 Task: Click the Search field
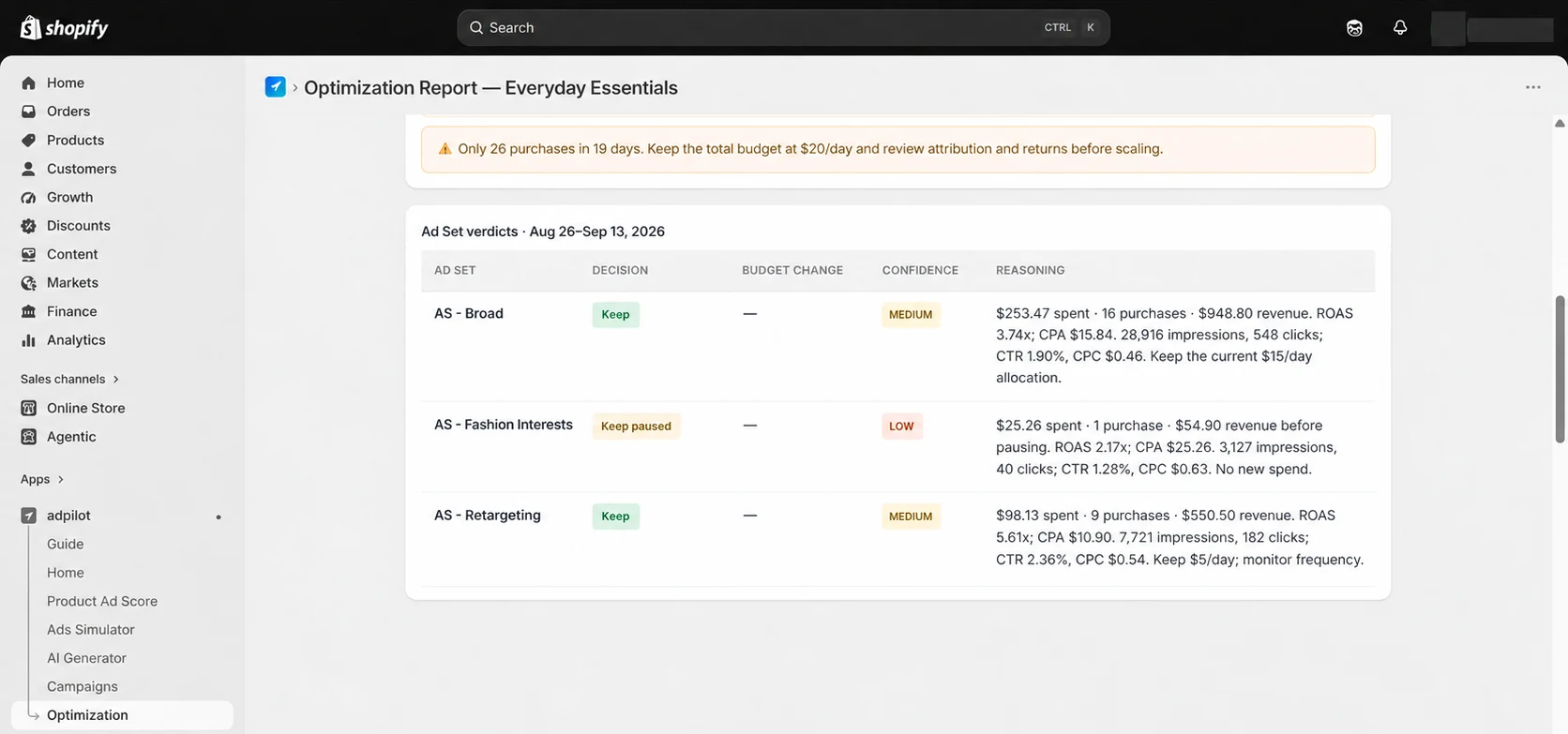click(x=783, y=28)
